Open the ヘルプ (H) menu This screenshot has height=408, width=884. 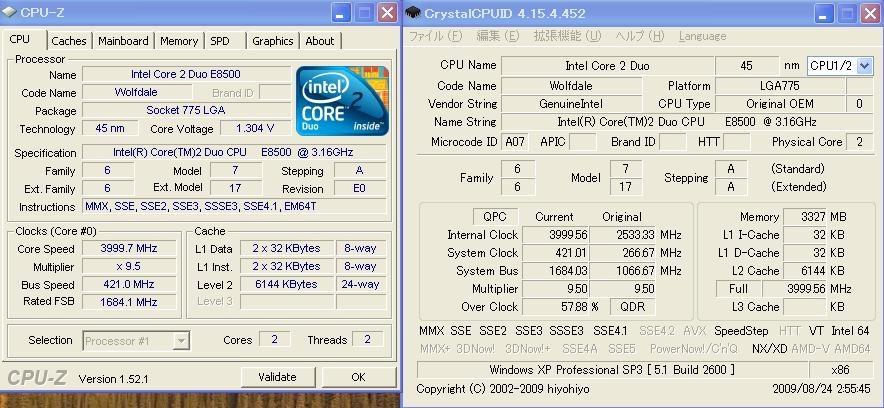tap(639, 36)
